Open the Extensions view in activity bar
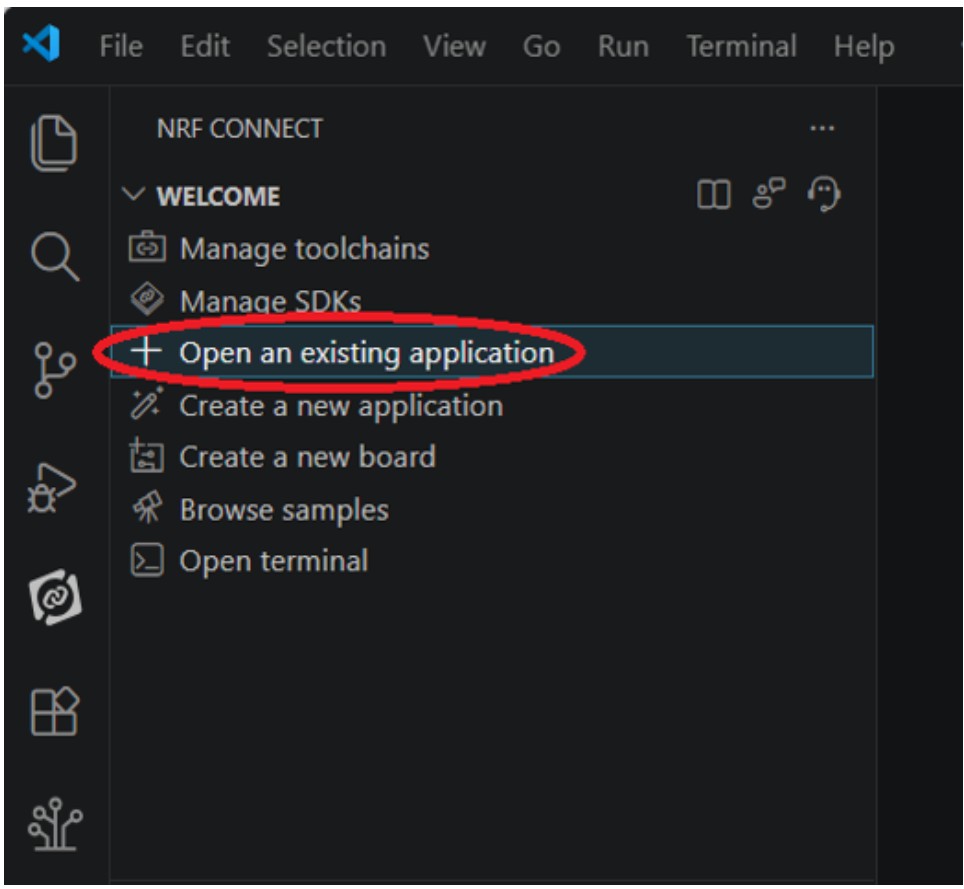Viewport: 964px width, 889px height. [55, 711]
